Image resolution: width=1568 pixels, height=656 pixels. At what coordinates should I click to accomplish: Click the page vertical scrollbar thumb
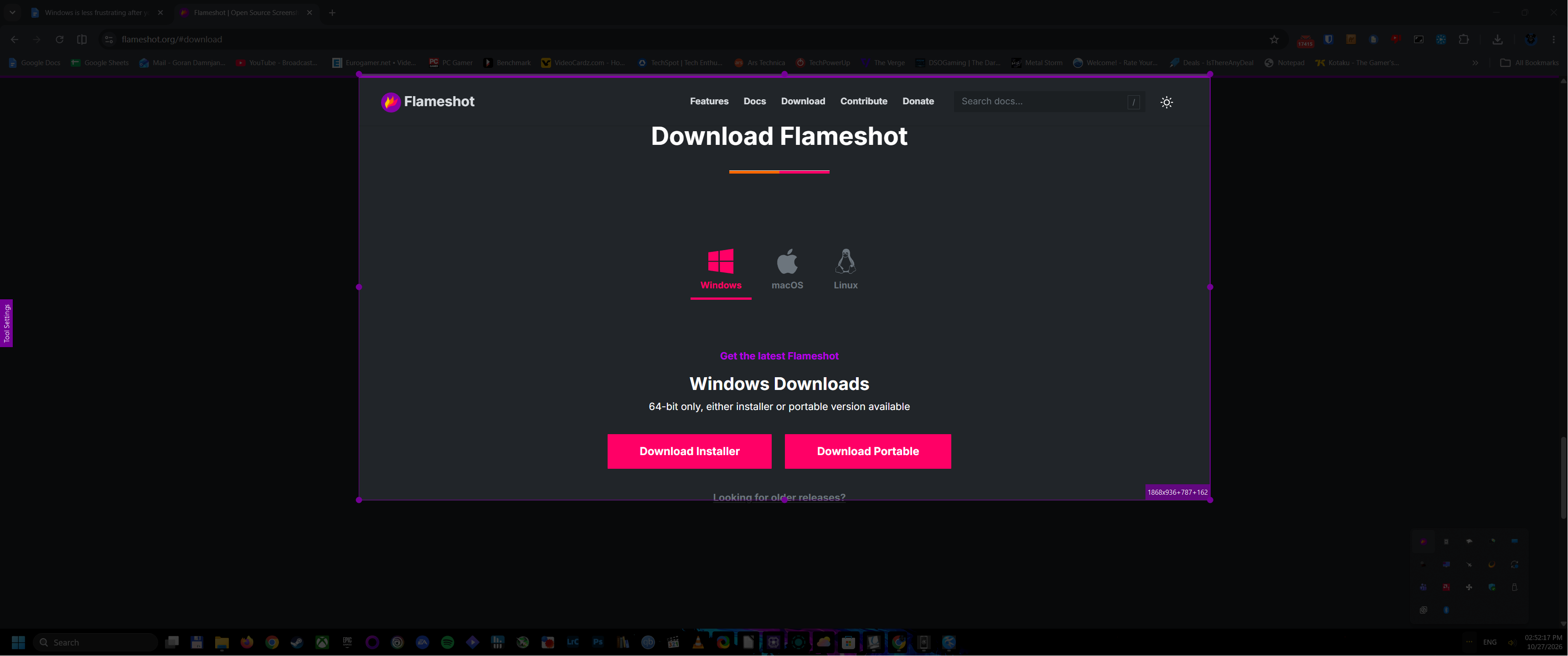click(1563, 478)
